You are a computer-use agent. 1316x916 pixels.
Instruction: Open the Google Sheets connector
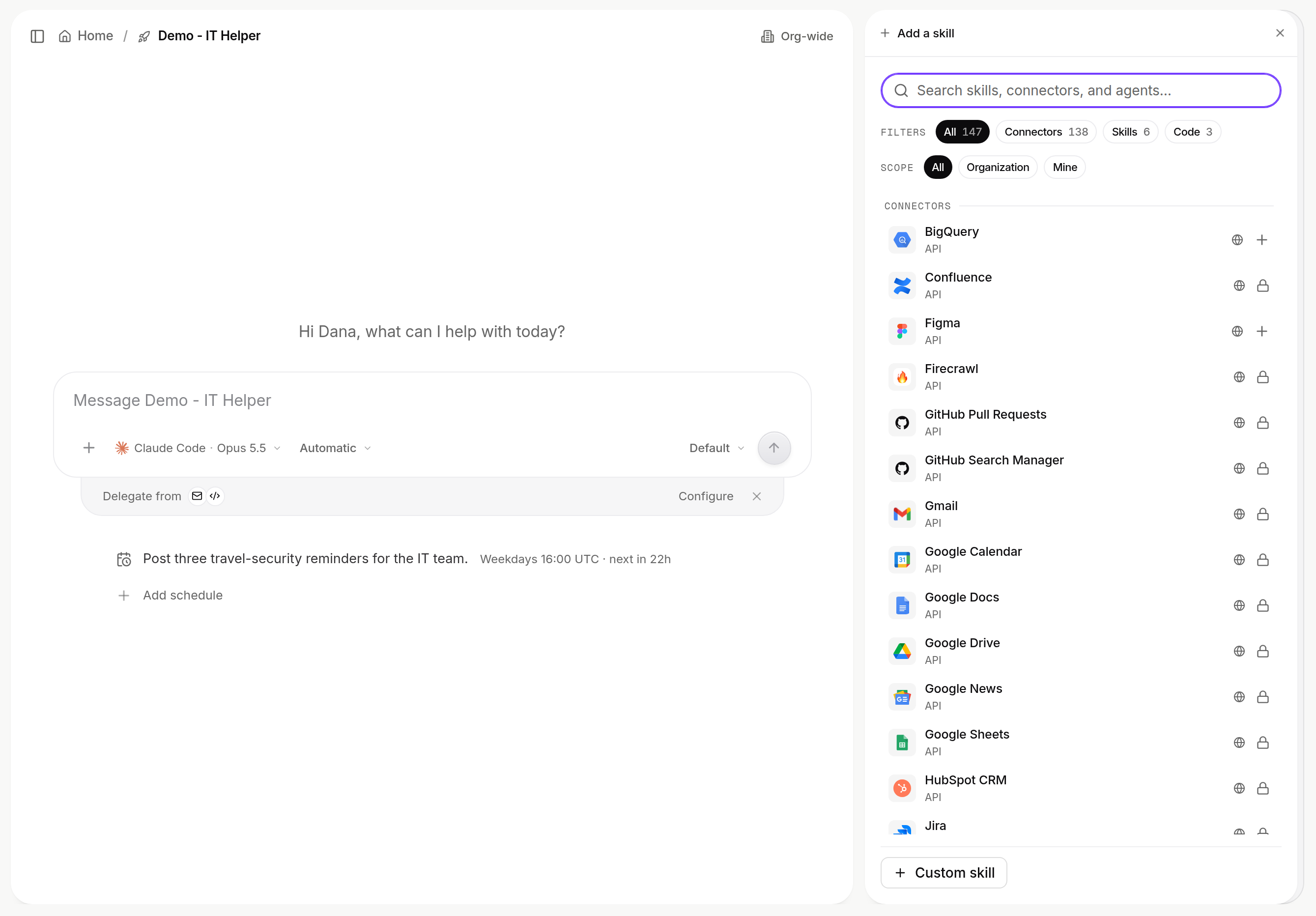point(1081,743)
